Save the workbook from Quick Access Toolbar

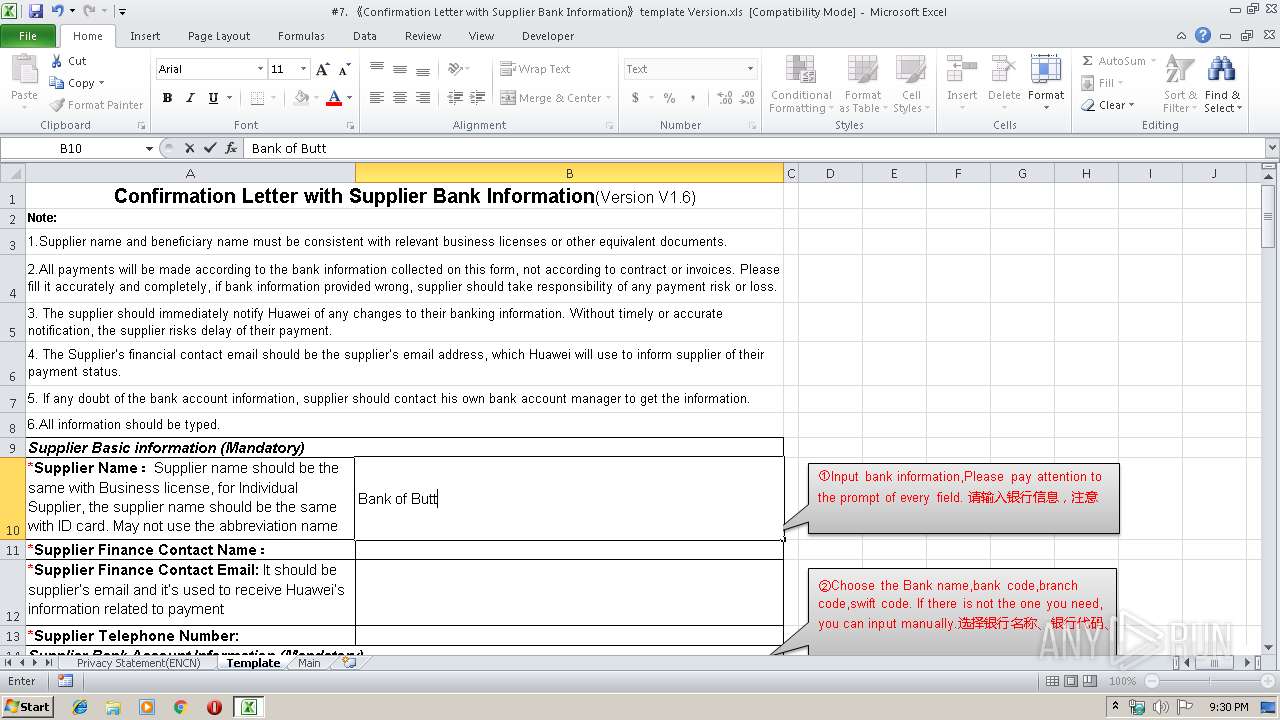click(x=36, y=11)
